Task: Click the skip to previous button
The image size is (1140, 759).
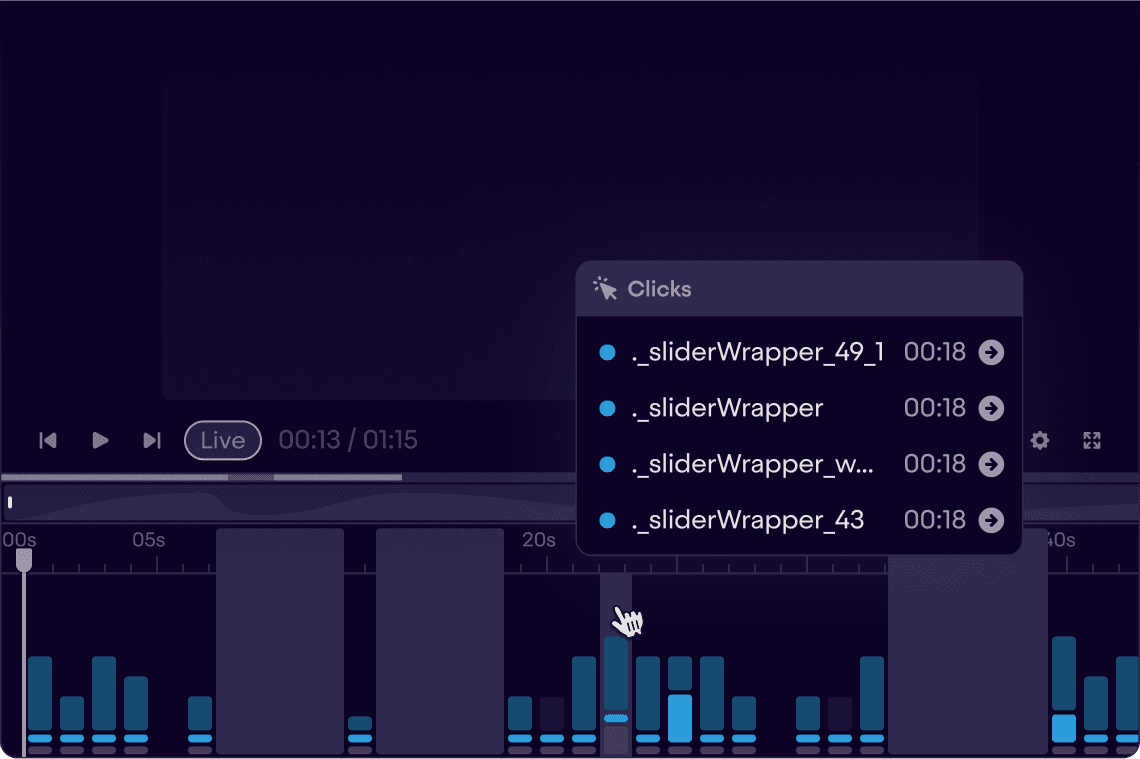Action: point(47,440)
